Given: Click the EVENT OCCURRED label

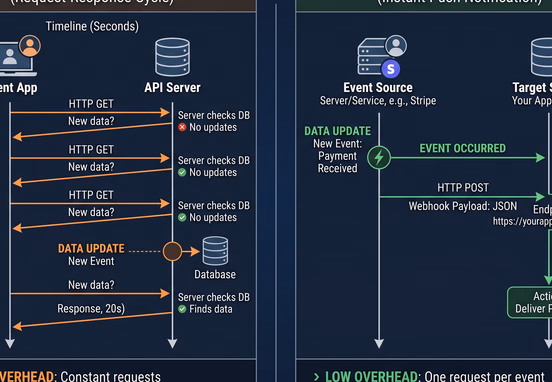Looking at the screenshot, I should 463,148.
